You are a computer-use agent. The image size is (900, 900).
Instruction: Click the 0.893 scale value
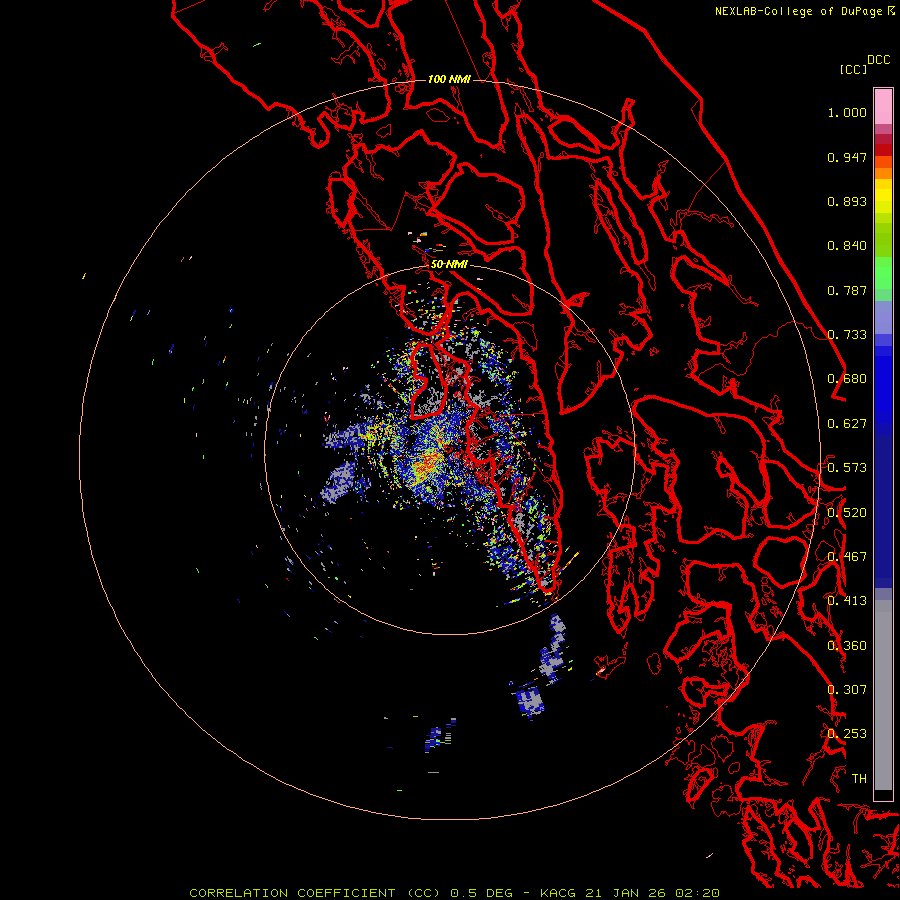tap(847, 201)
